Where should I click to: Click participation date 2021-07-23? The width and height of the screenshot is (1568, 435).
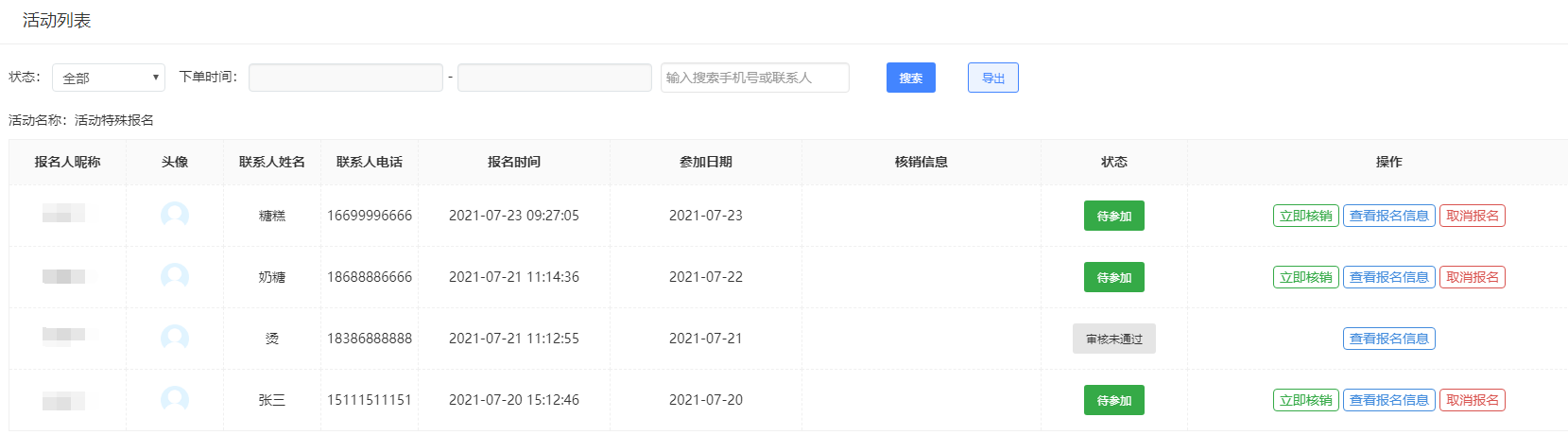click(x=706, y=216)
